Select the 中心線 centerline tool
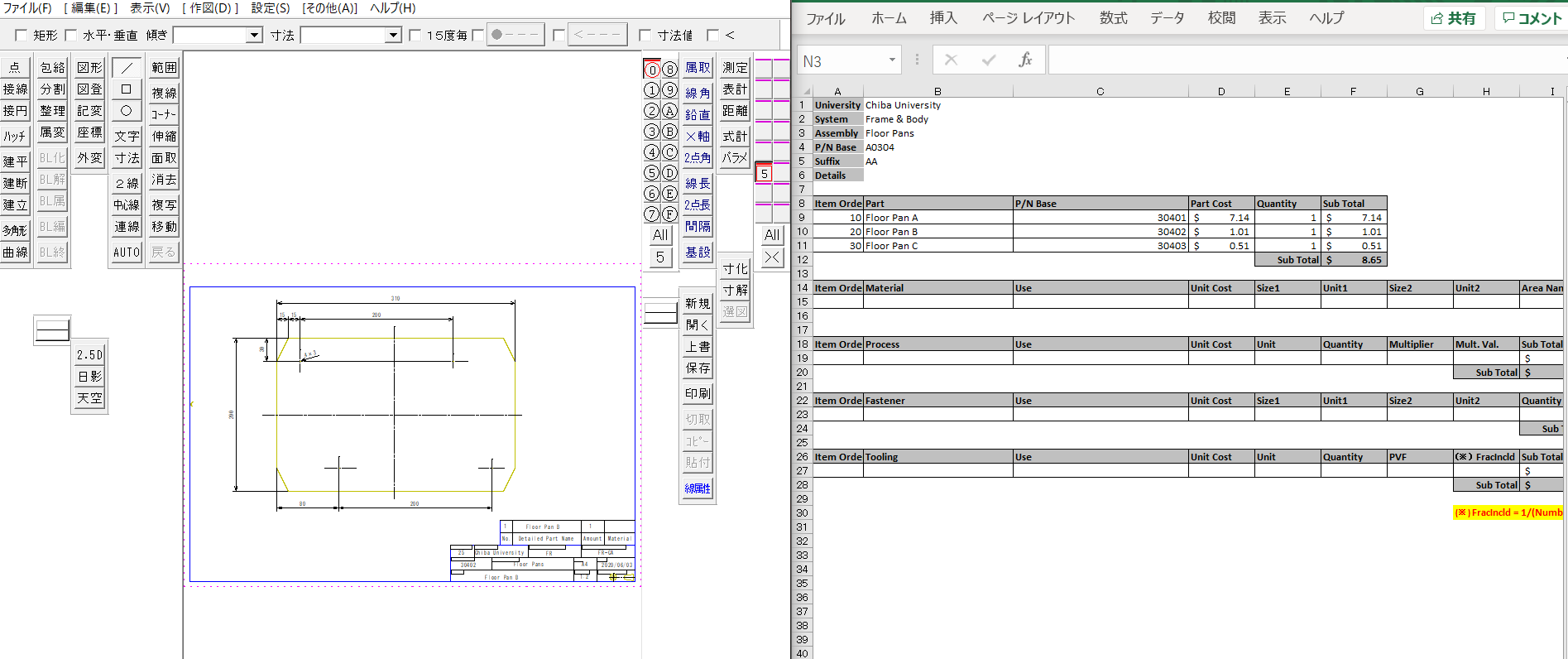Image resolution: width=1568 pixels, height=659 pixels. tap(127, 204)
